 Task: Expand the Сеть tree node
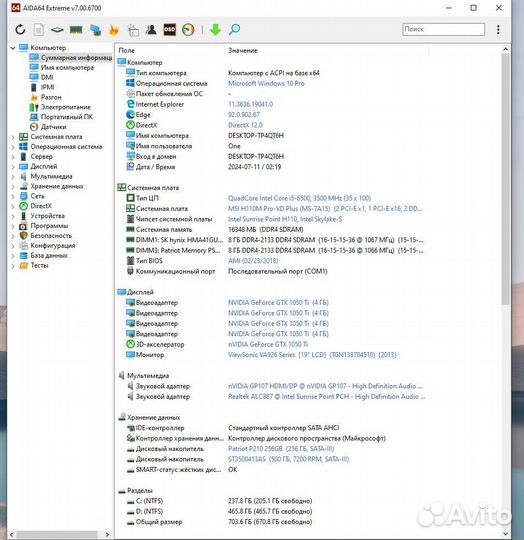point(13,197)
